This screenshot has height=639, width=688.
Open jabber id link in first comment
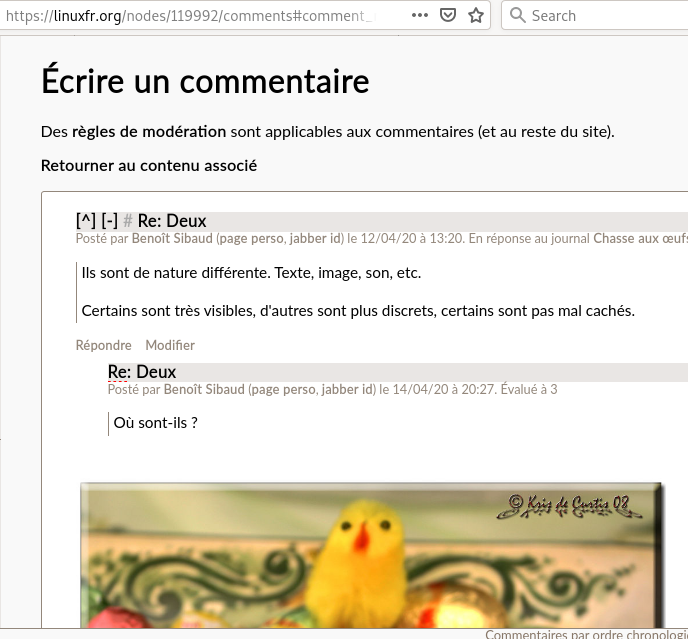point(315,239)
